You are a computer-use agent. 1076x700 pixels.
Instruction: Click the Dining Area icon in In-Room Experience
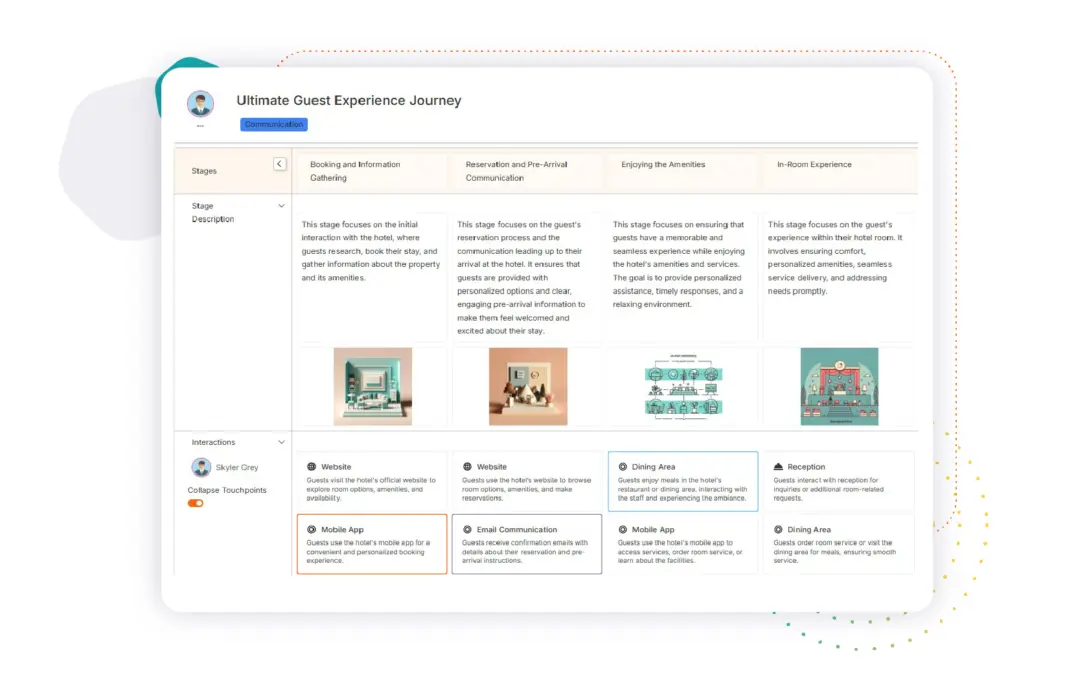click(x=778, y=529)
